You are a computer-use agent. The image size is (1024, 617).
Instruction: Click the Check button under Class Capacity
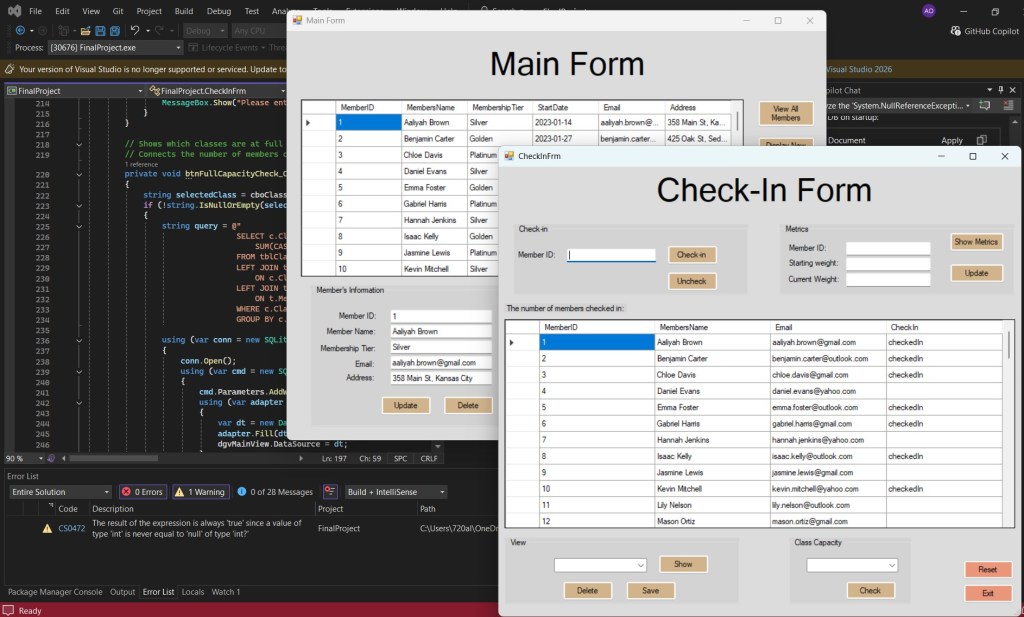[x=870, y=590]
